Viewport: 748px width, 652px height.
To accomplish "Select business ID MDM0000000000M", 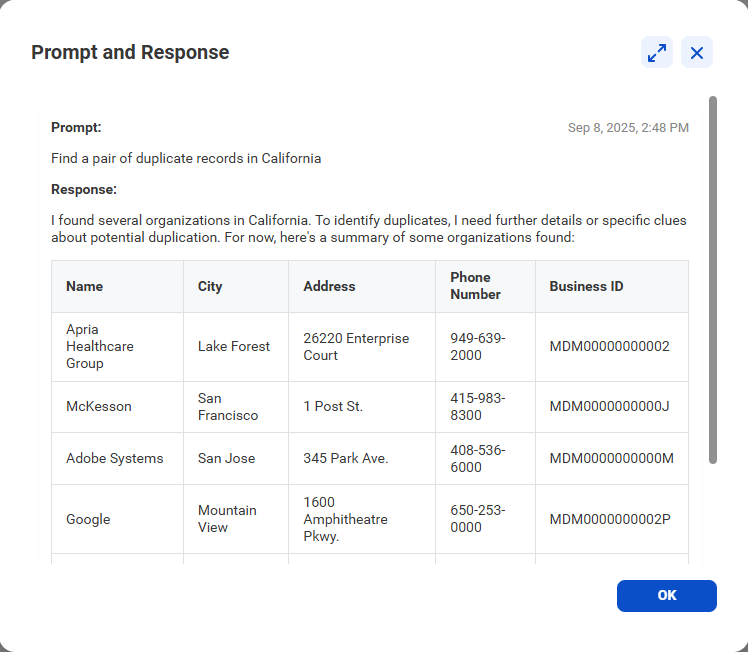I will click(612, 459).
